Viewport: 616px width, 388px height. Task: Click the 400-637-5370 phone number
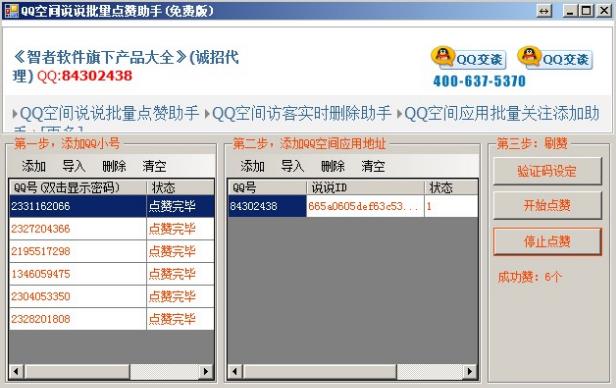click(479, 81)
